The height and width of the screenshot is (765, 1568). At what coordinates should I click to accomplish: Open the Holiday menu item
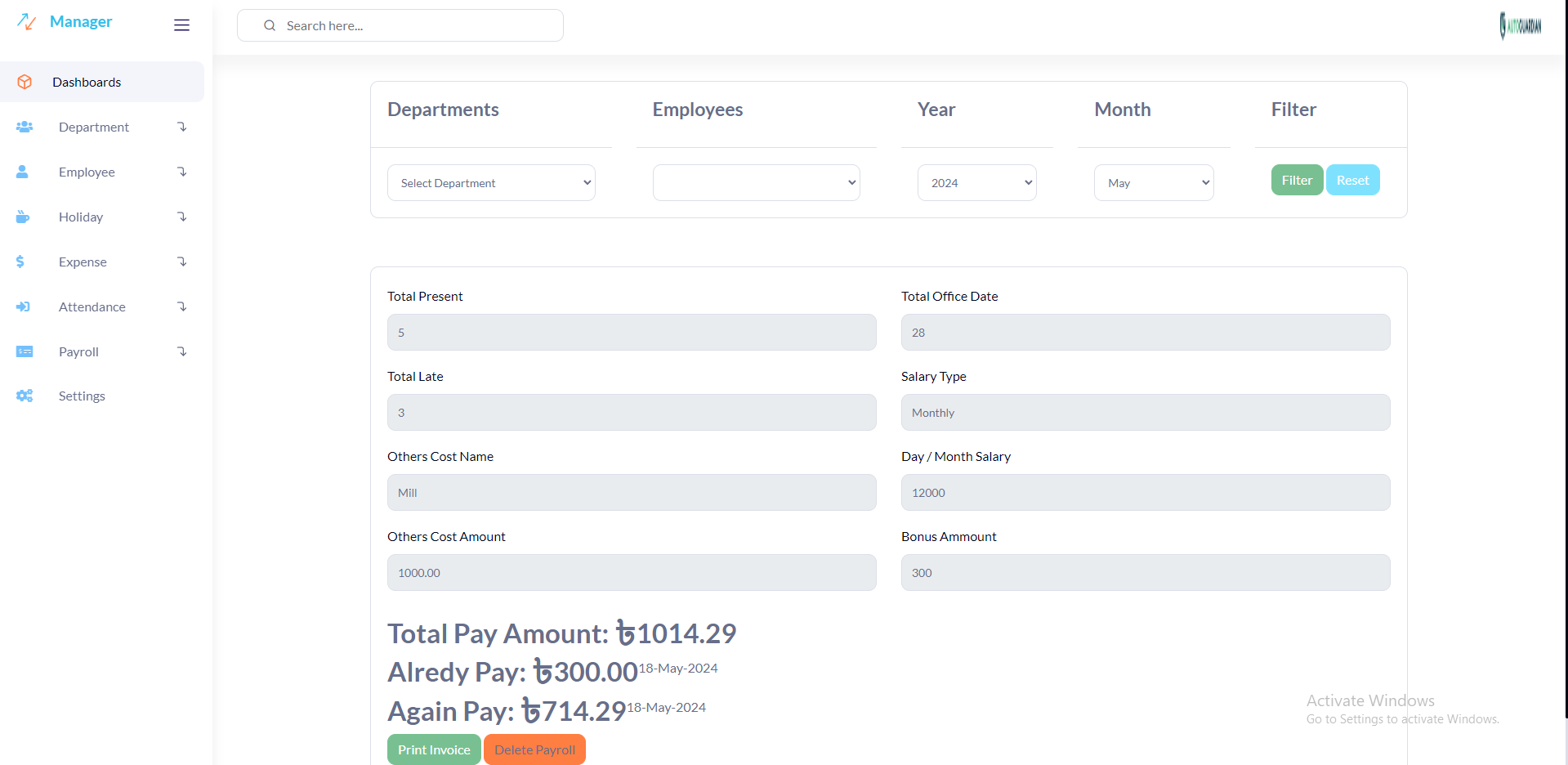81,217
